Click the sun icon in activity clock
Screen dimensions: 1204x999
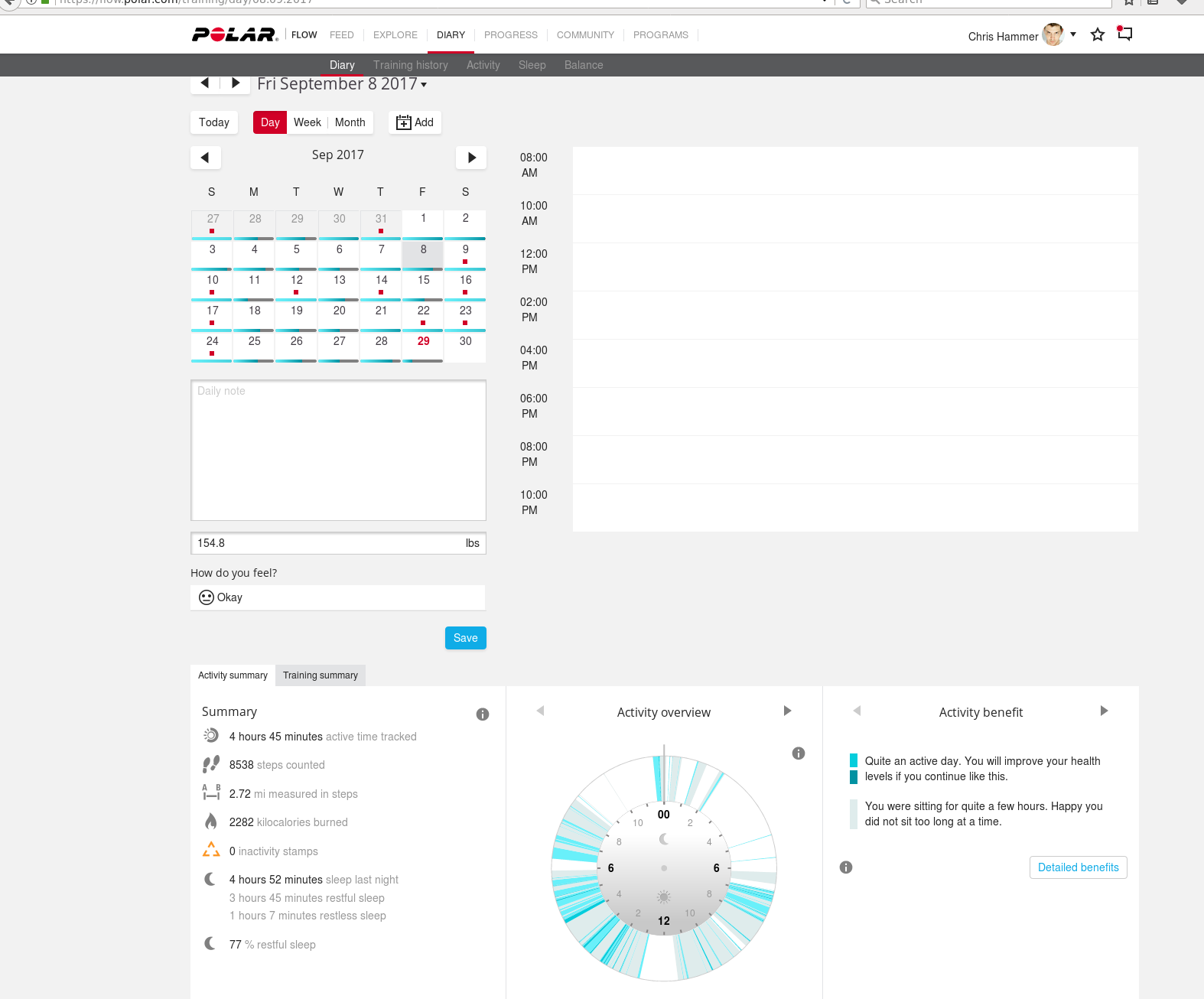click(664, 896)
